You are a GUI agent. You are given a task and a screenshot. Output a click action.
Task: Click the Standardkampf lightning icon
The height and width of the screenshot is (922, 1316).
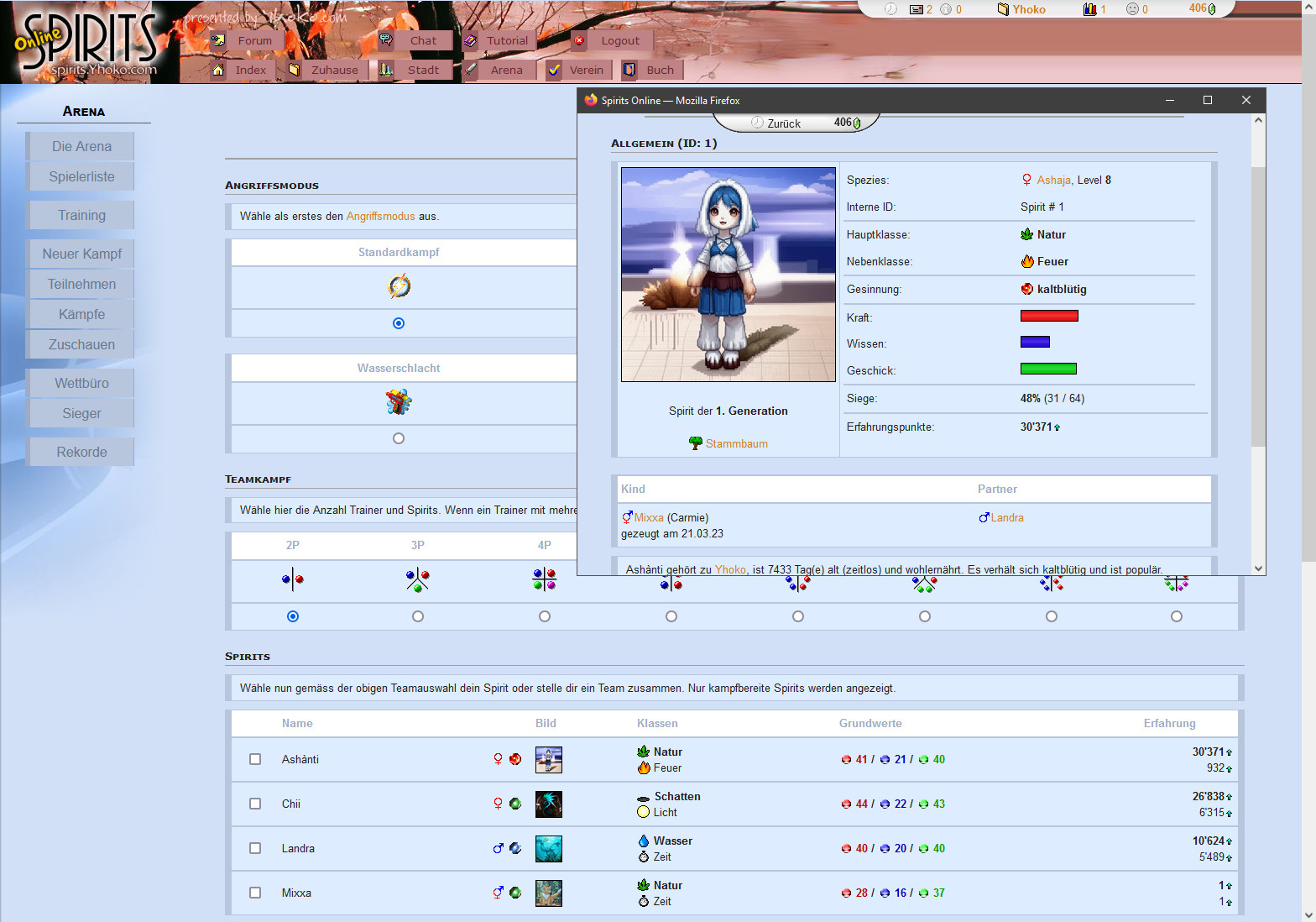click(x=399, y=287)
